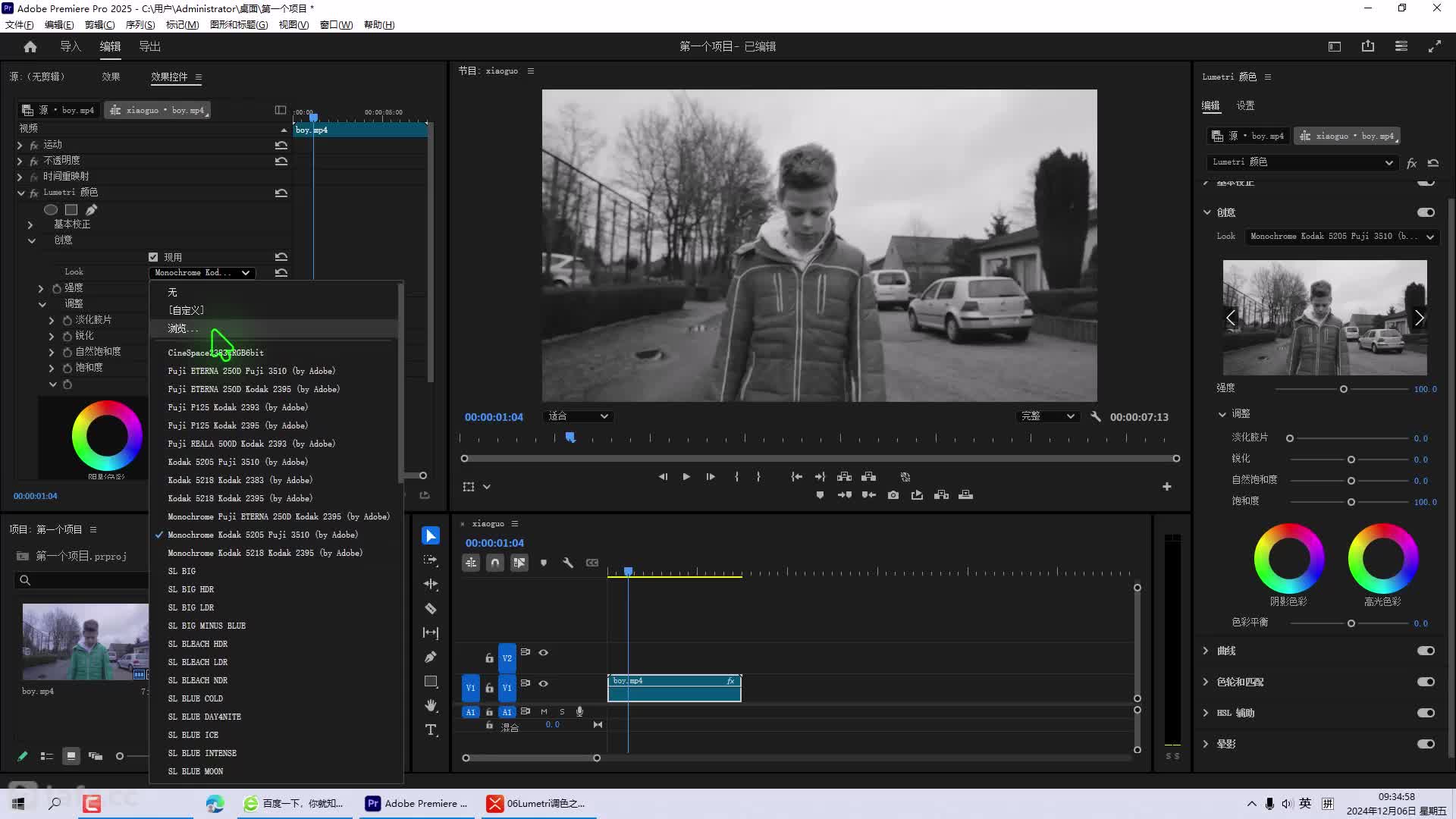Screen dimensions: 1456x819
Task: Expand the 不透明度 effect
Action: point(20,161)
